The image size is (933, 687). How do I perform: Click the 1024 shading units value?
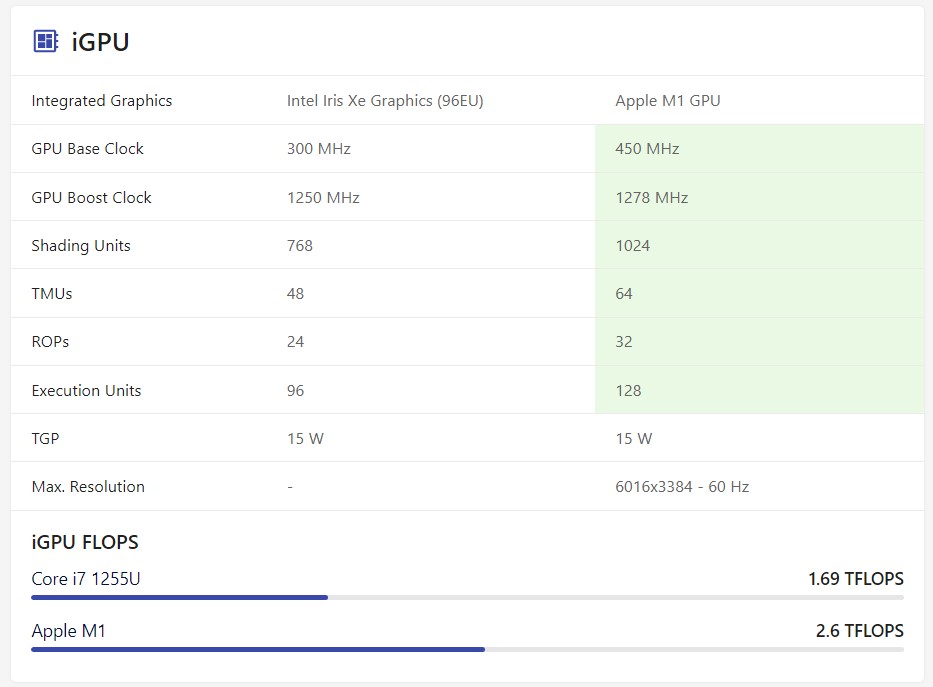(633, 246)
